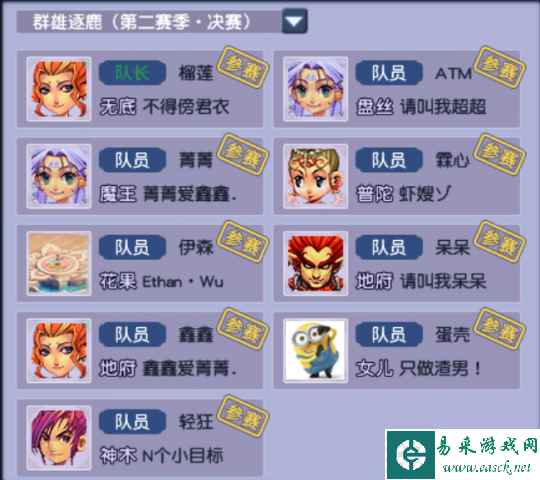Click 伊森's landscape avatar image
The width and height of the screenshot is (540, 480).
59,263
